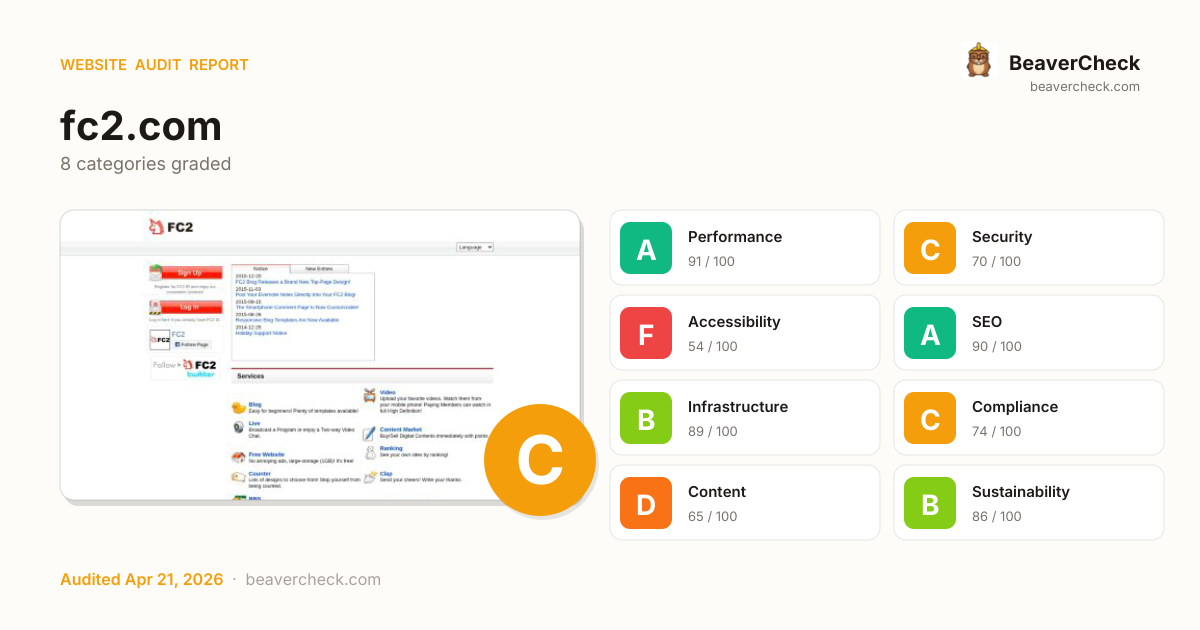
Task: Click the large overall C grade circle
Action: pos(539,460)
